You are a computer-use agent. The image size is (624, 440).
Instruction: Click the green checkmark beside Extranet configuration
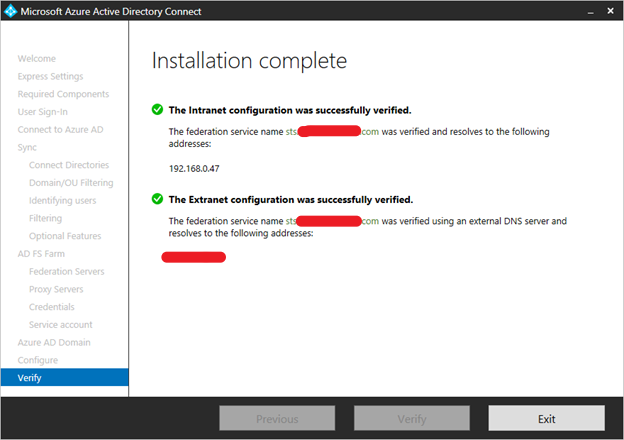158,199
